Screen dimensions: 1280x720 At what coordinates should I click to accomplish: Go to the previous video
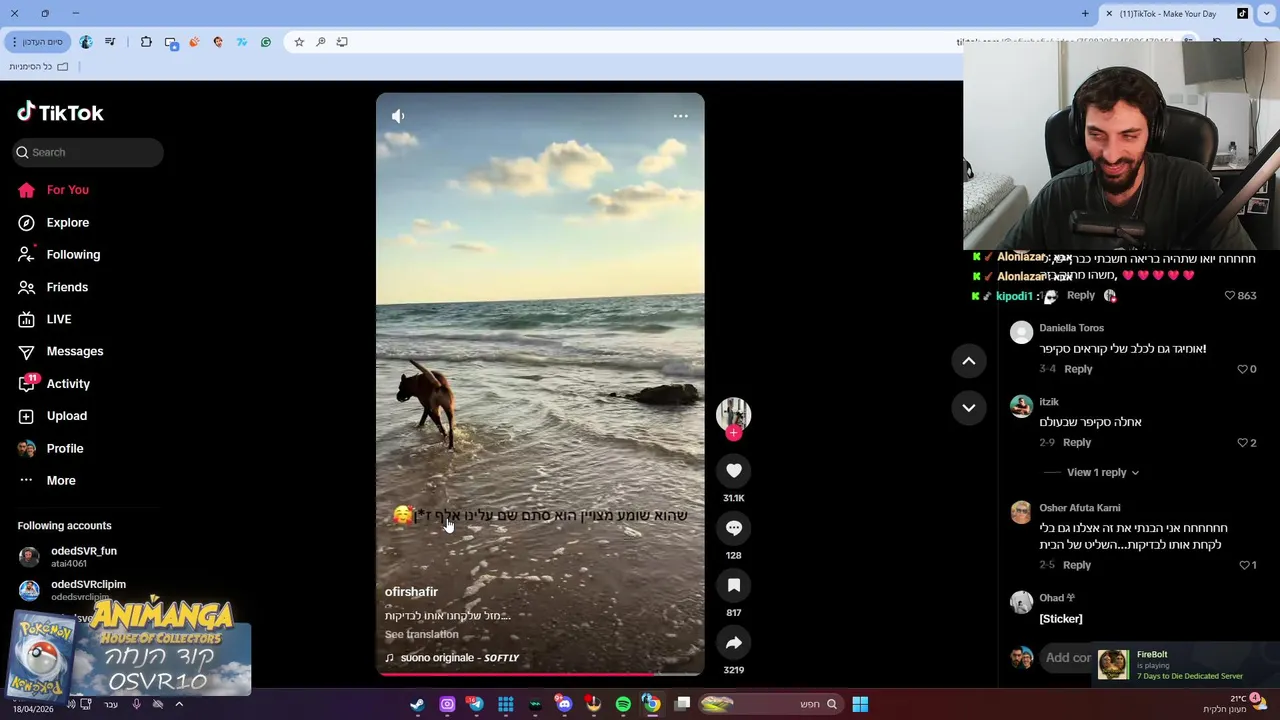969,361
